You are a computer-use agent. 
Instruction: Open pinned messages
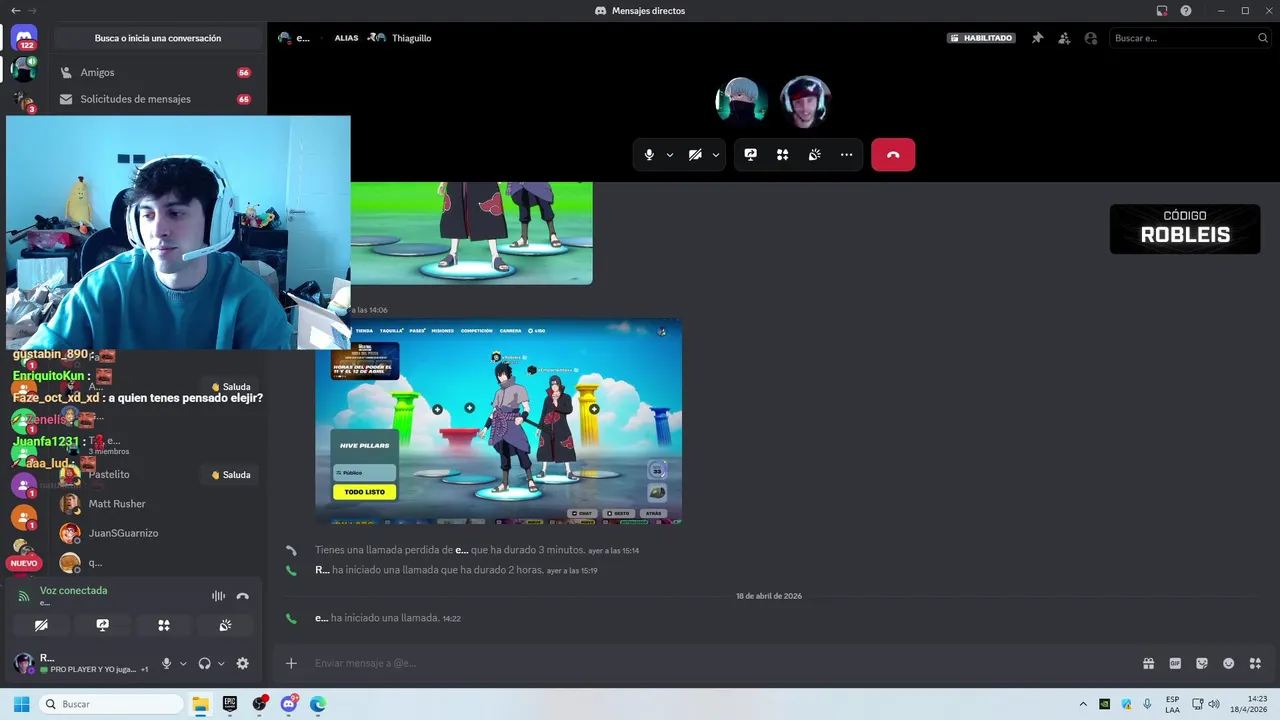(x=1037, y=38)
